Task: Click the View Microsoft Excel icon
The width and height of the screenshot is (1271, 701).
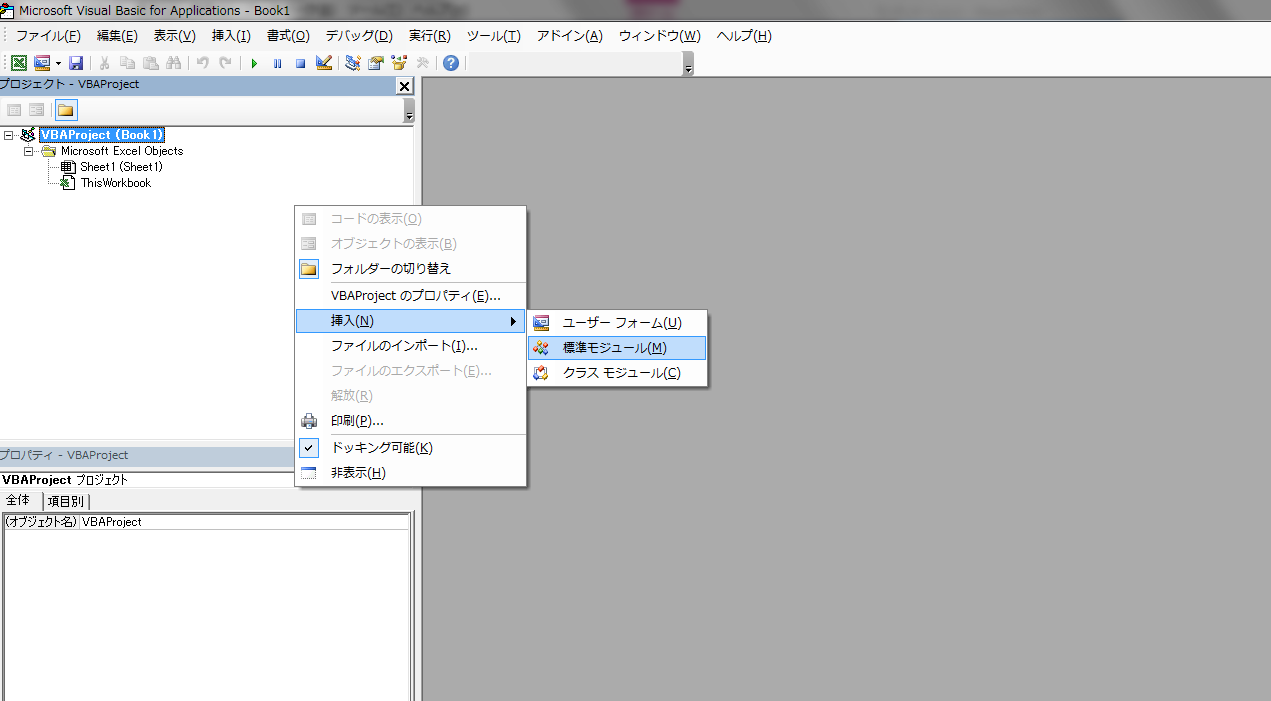Action: pos(18,62)
